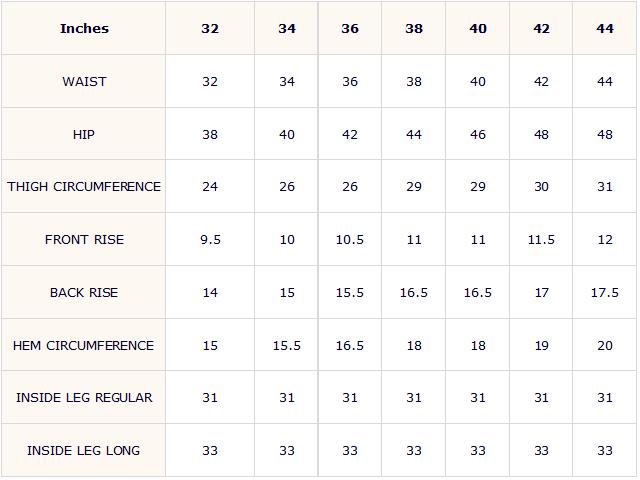Select thigh circumference value 24
The height and width of the screenshot is (480, 640).
coord(210,187)
